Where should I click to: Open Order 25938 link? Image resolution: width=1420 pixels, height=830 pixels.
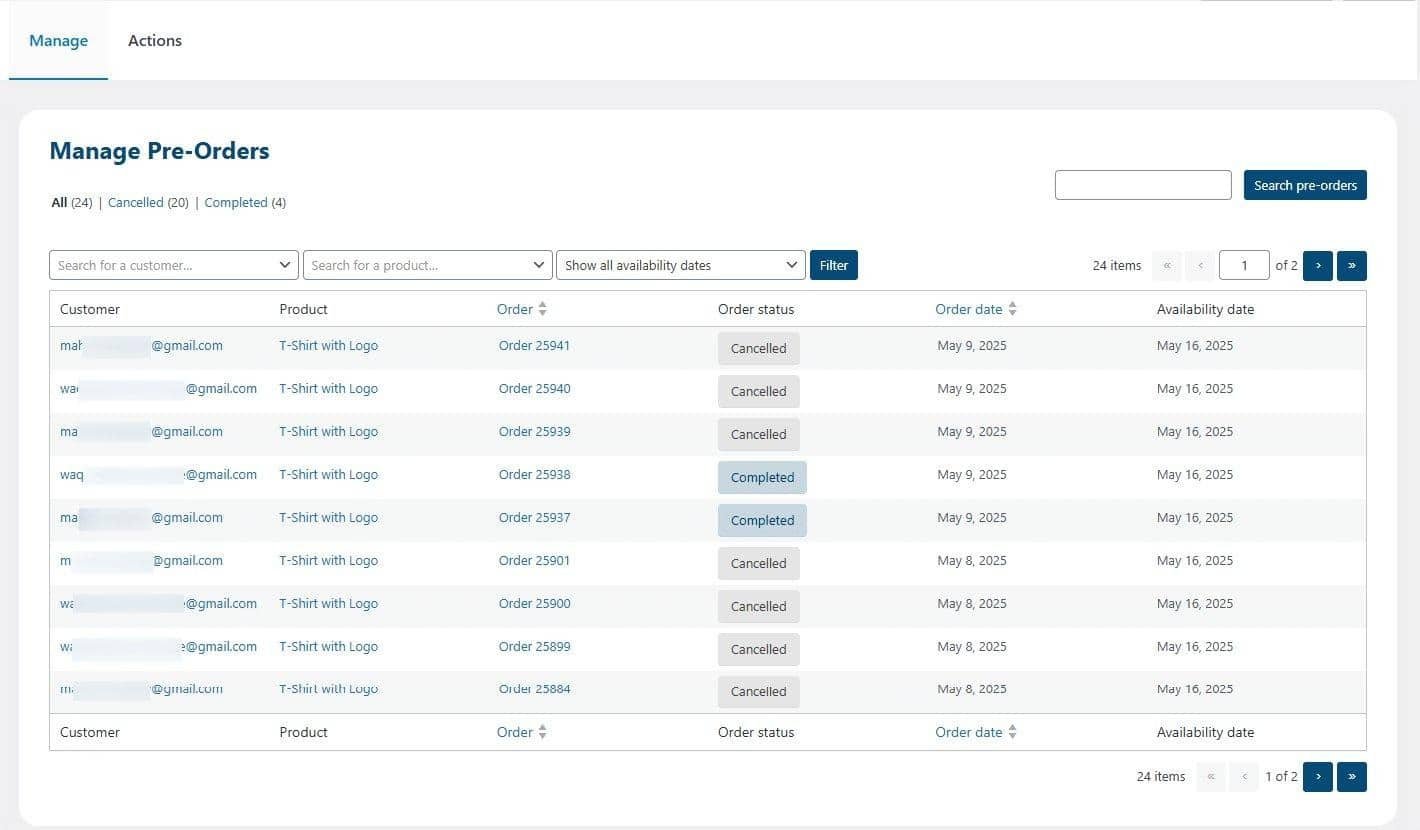(534, 475)
